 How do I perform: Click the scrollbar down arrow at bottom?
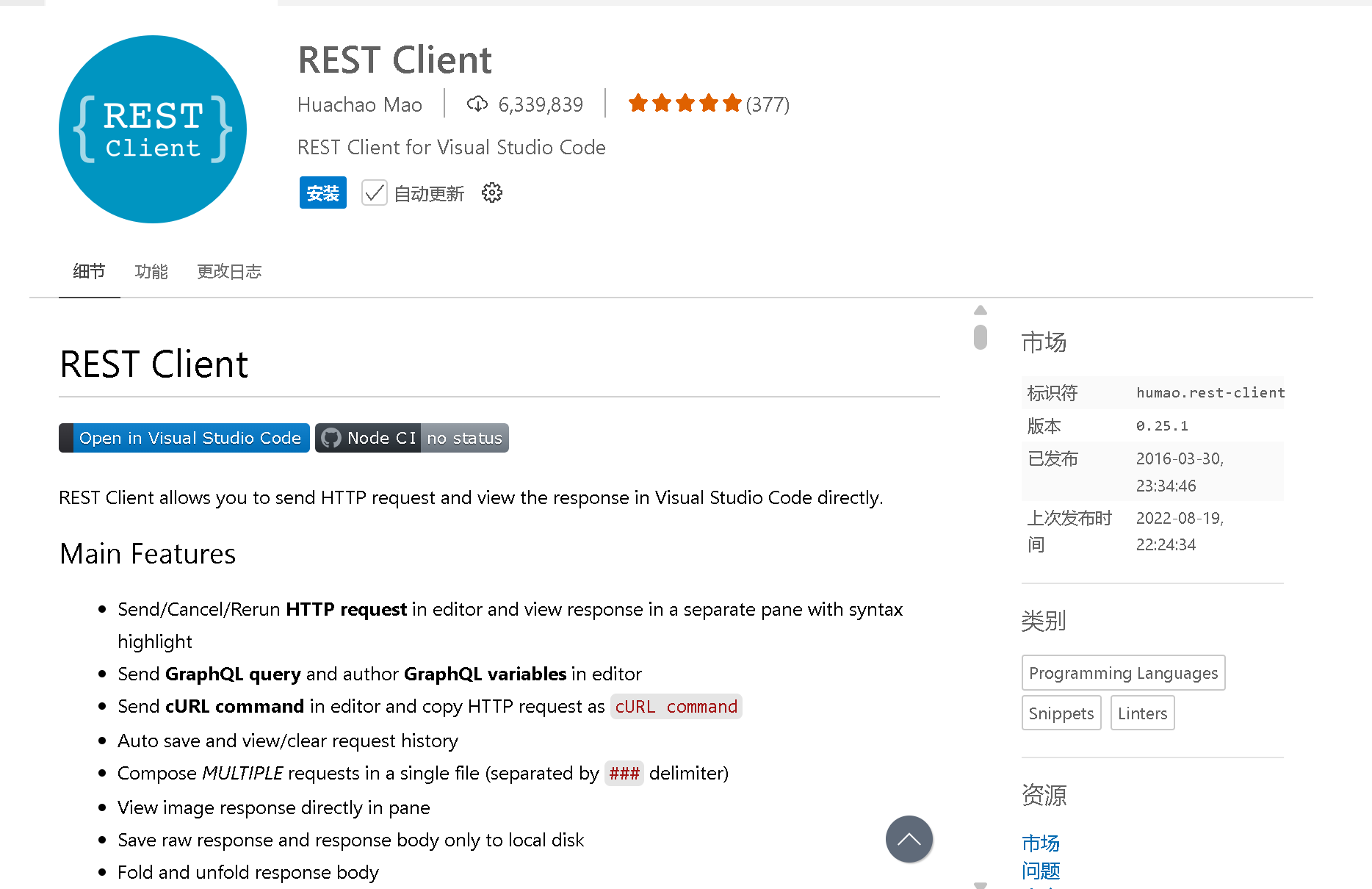980,885
